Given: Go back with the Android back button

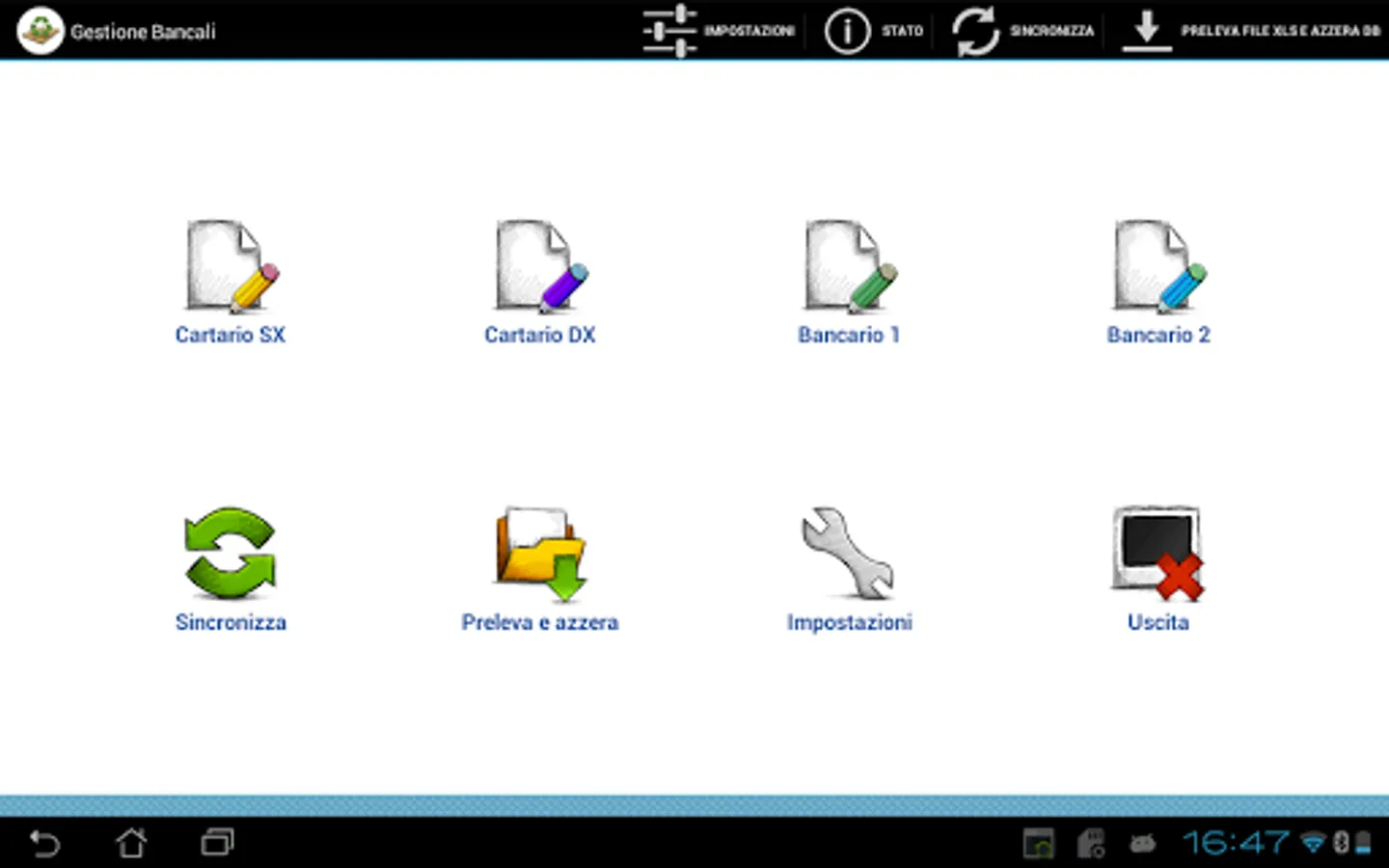Looking at the screenshot, I should (45, 844).
